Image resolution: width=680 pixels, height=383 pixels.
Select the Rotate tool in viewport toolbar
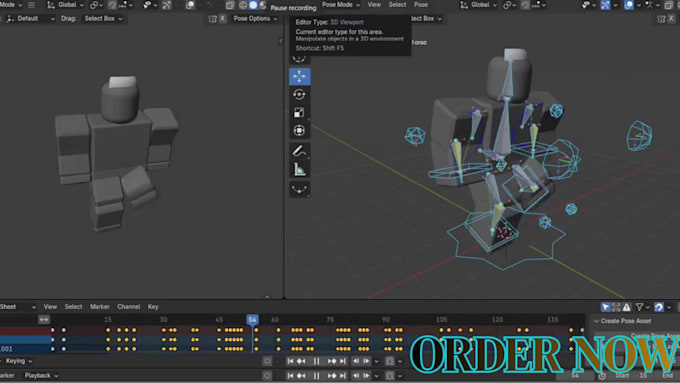[299, 95]
